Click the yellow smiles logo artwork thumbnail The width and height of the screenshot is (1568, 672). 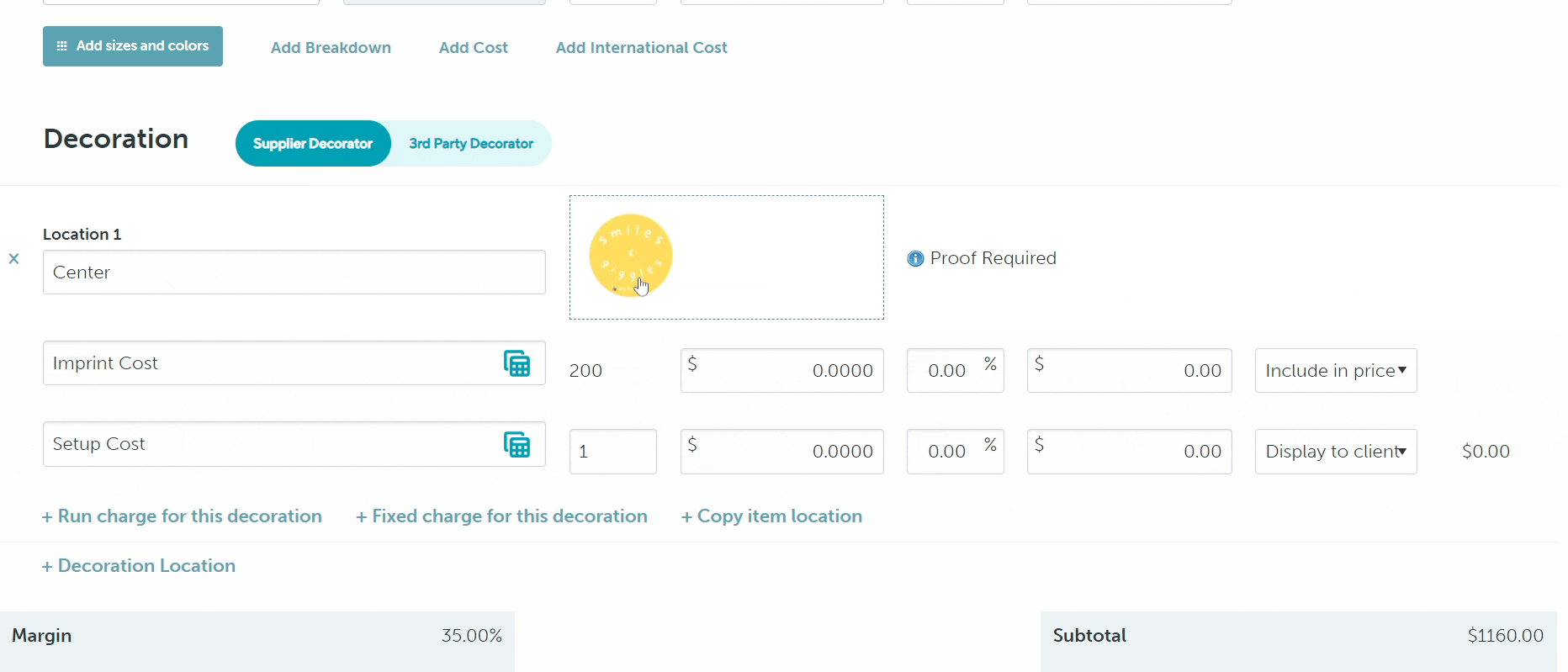(631, 255)
